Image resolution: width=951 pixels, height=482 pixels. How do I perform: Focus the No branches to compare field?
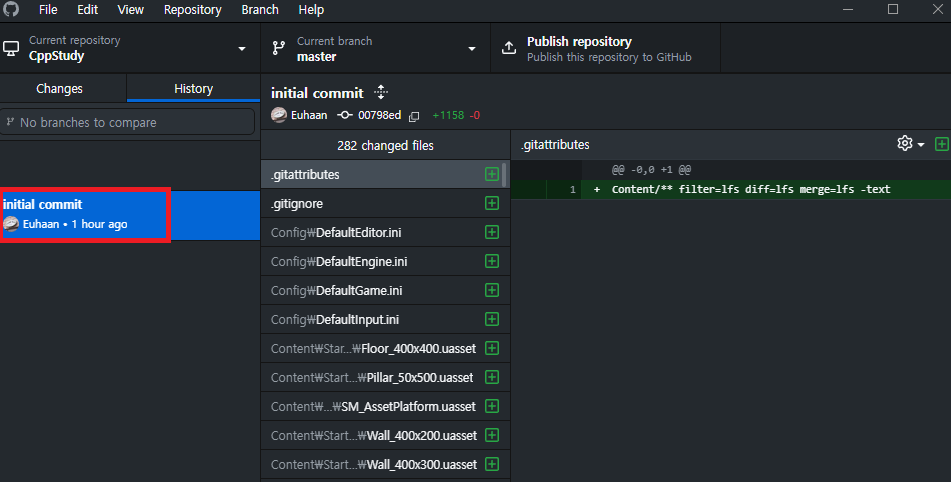[x=127, y=122]
